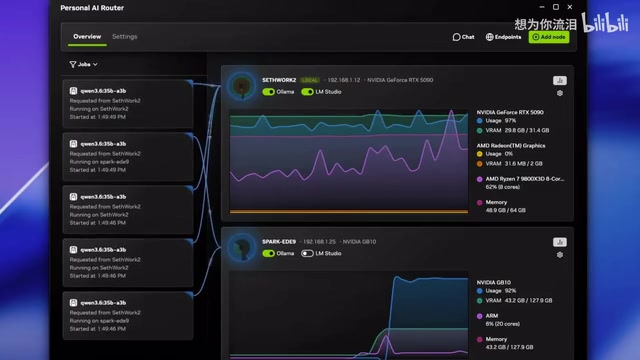Image resolution: width=640 pixels, height=360 pixels.
Task: Click the green Add node button
Action: [x=549, y=37]
